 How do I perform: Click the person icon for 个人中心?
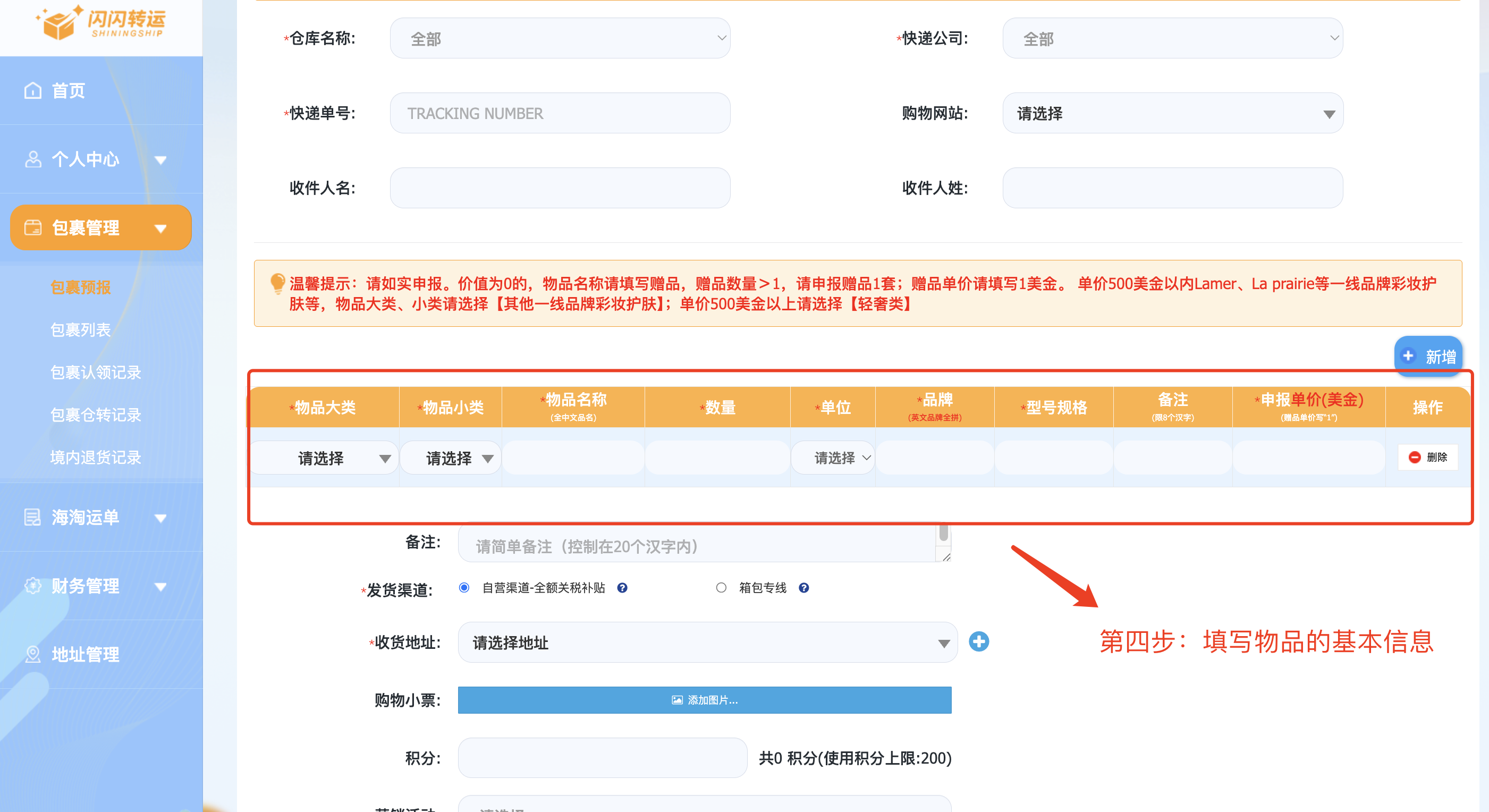(33, 159)
